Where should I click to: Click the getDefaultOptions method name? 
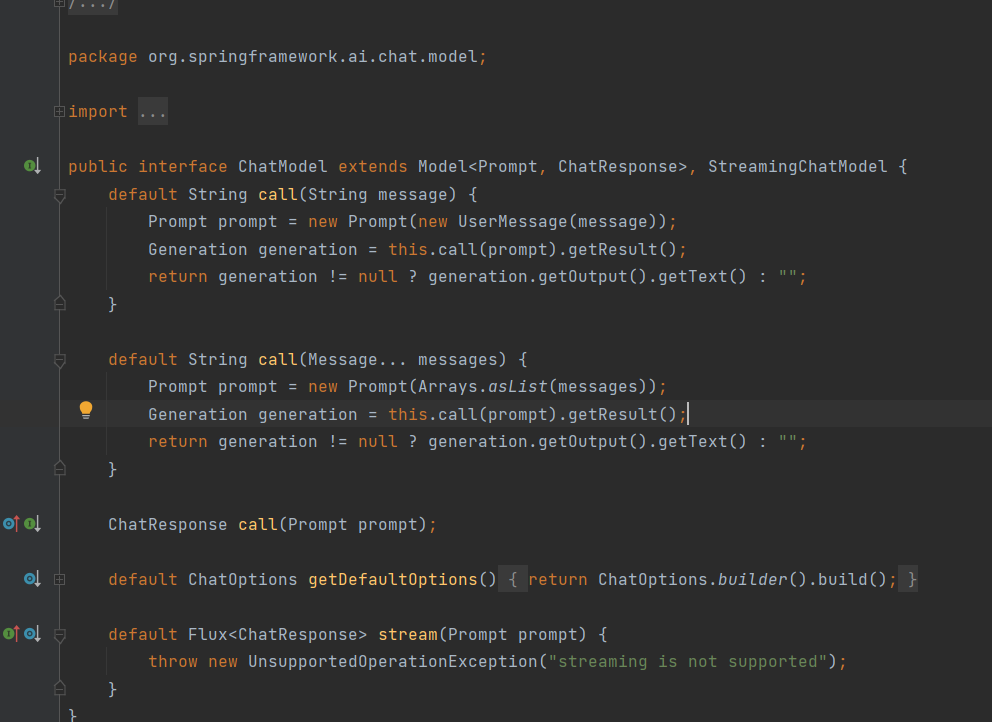[x=393, y=579]
